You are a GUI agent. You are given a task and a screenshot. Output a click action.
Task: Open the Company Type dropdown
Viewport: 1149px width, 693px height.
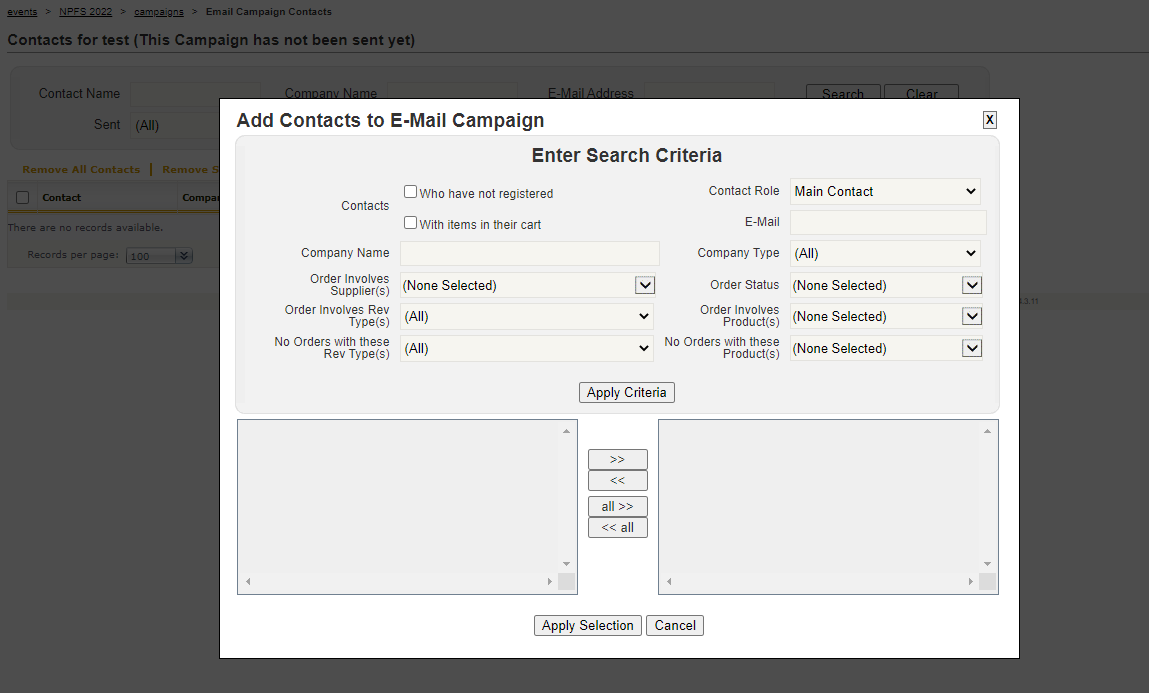884,253
